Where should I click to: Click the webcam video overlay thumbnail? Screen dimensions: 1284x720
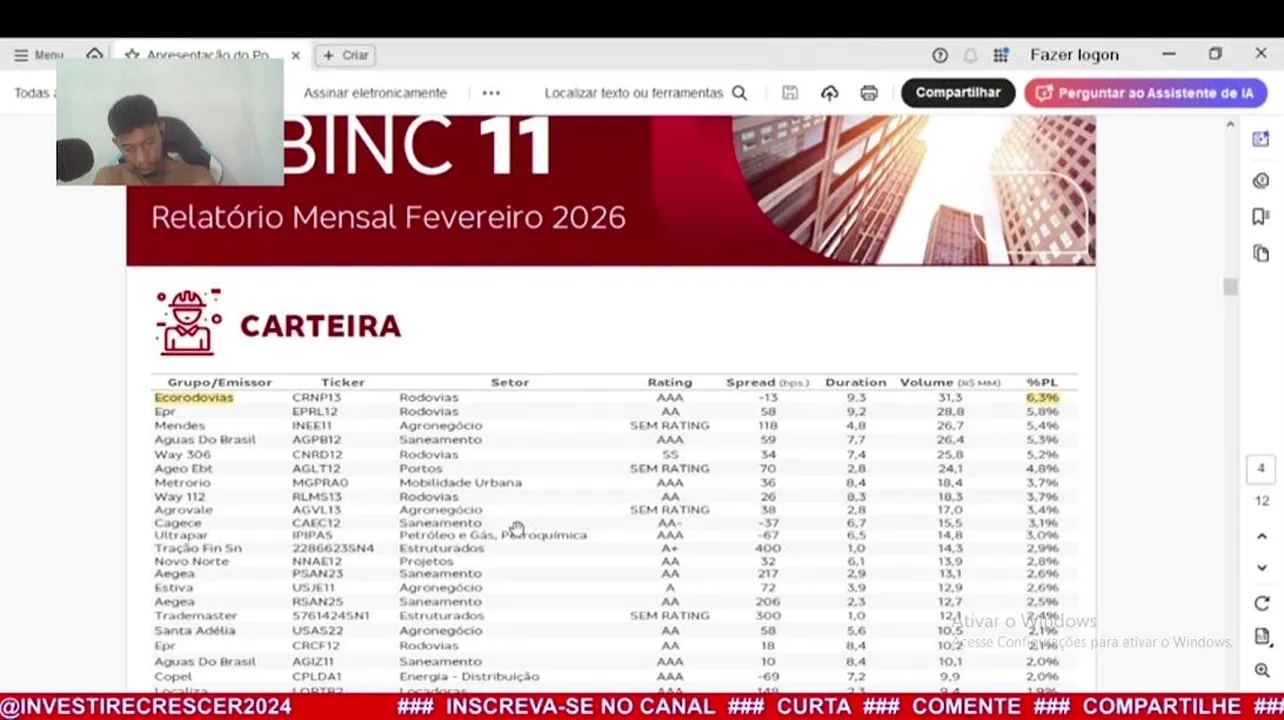click(169, 122)
